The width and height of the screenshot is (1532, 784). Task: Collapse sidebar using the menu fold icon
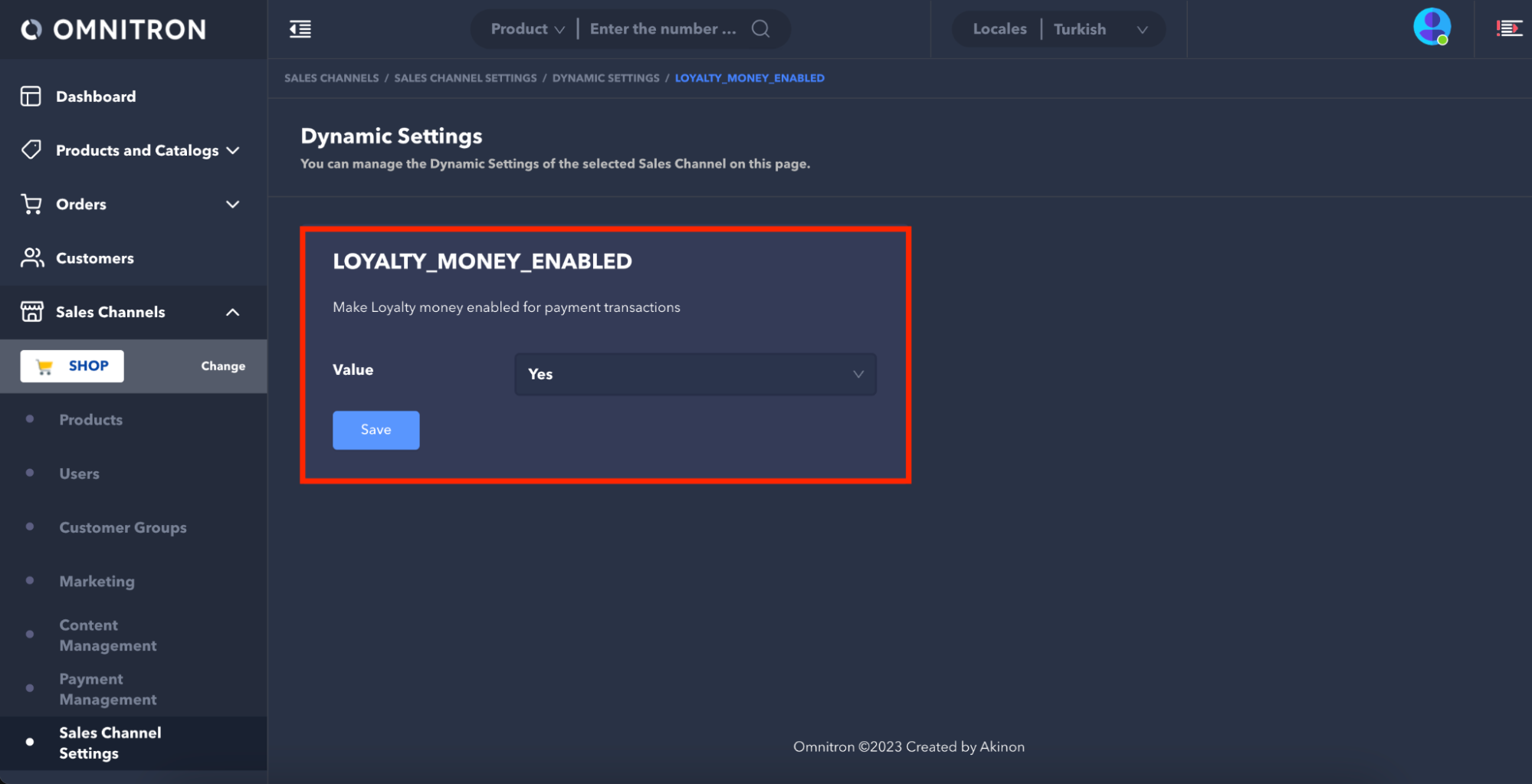coord(300,29)
